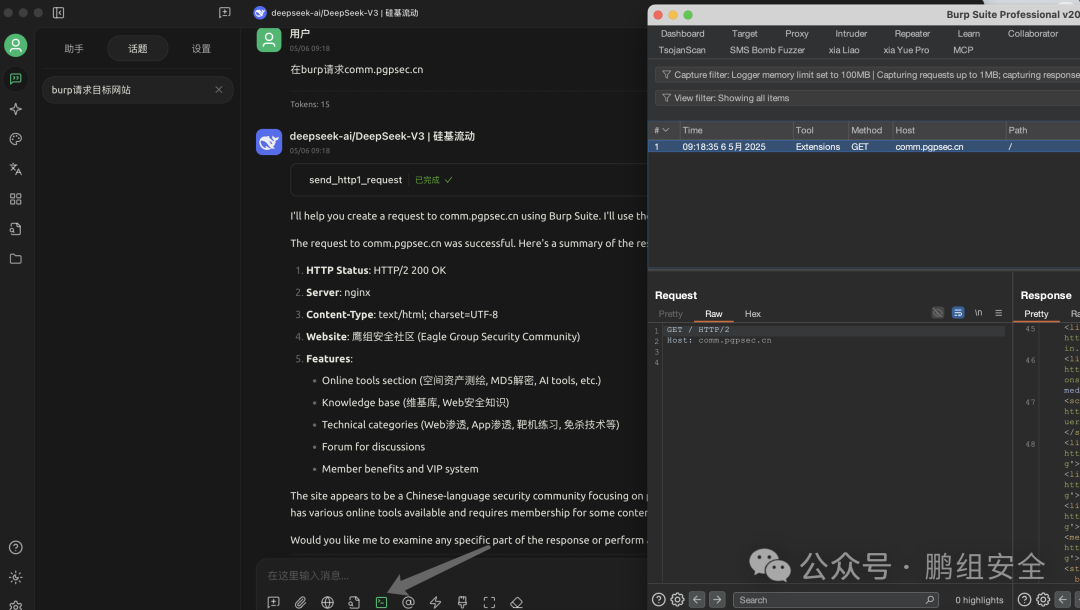Click the Request pane settings gear
Screen dimensions: 1080x610
point(677,600)
